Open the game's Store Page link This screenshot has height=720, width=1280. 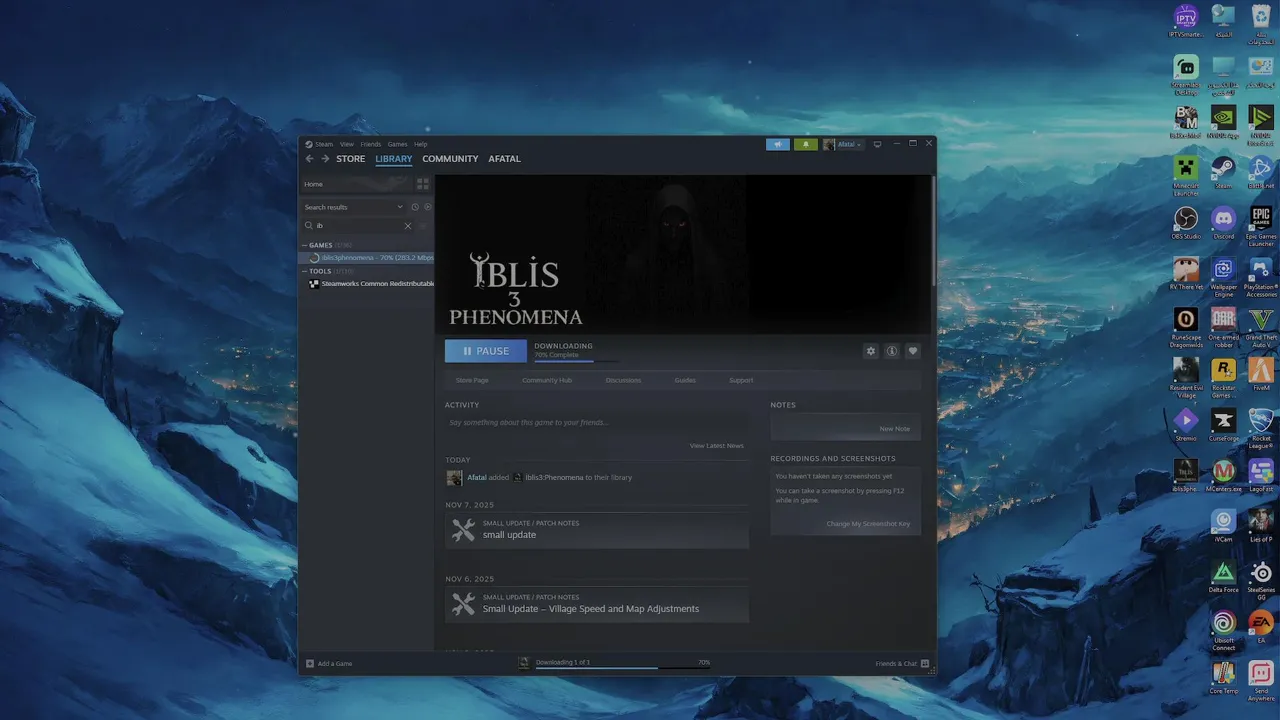(472, 380)
